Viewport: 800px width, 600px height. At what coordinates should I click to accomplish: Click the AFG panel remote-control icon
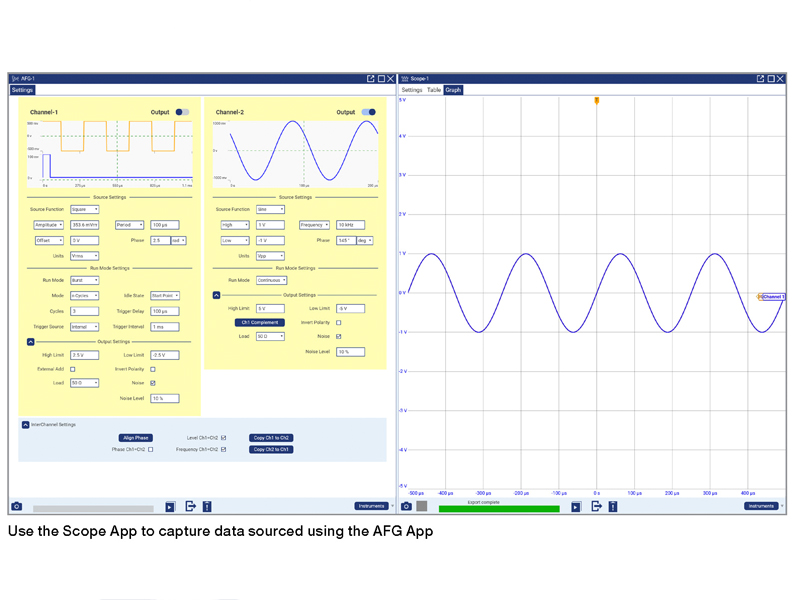coord(207,507)
